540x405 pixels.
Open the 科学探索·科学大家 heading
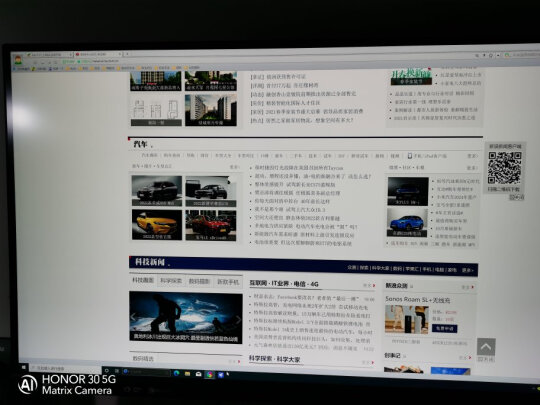[x=274, y=359]
